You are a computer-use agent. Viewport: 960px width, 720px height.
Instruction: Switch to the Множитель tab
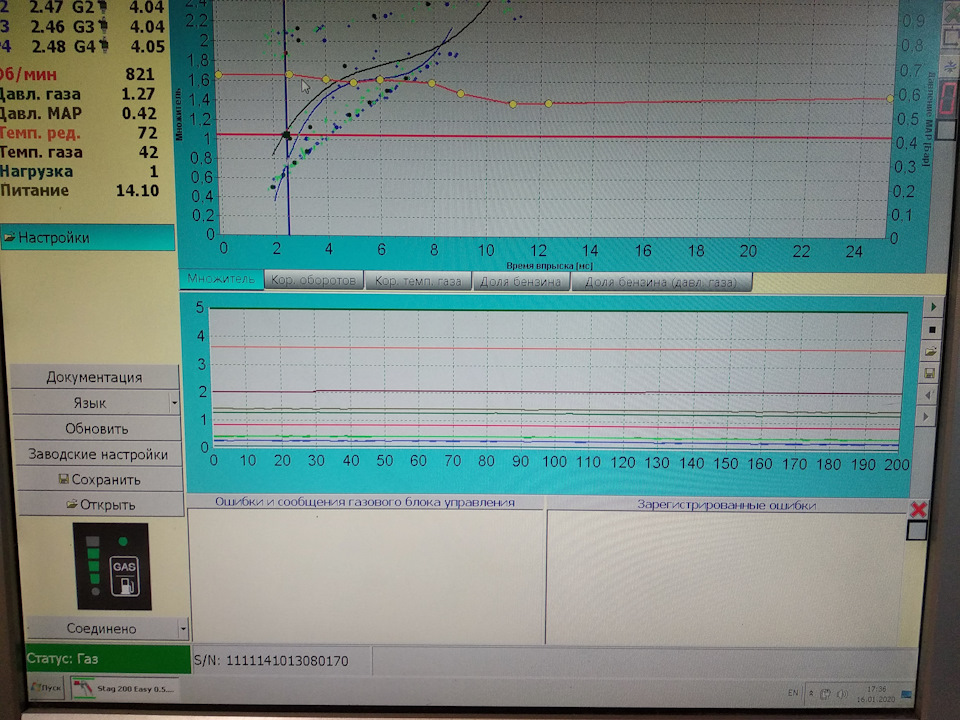tap(221, 279)
